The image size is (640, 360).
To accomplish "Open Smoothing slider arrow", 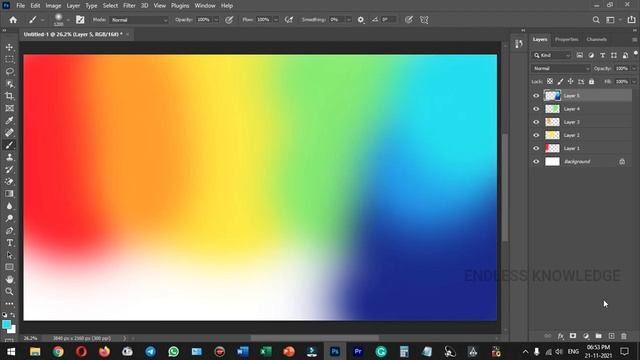I will [349, 20].
